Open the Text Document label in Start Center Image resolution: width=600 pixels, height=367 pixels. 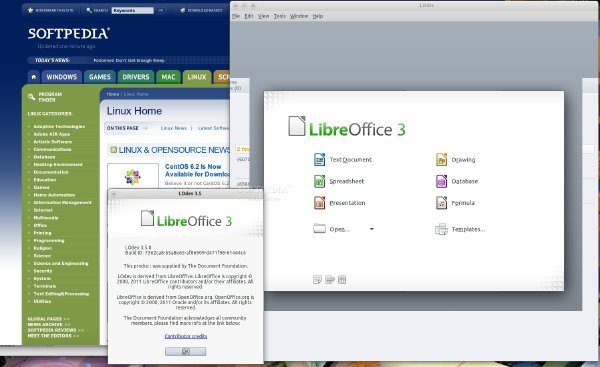[x=351, y=160]
